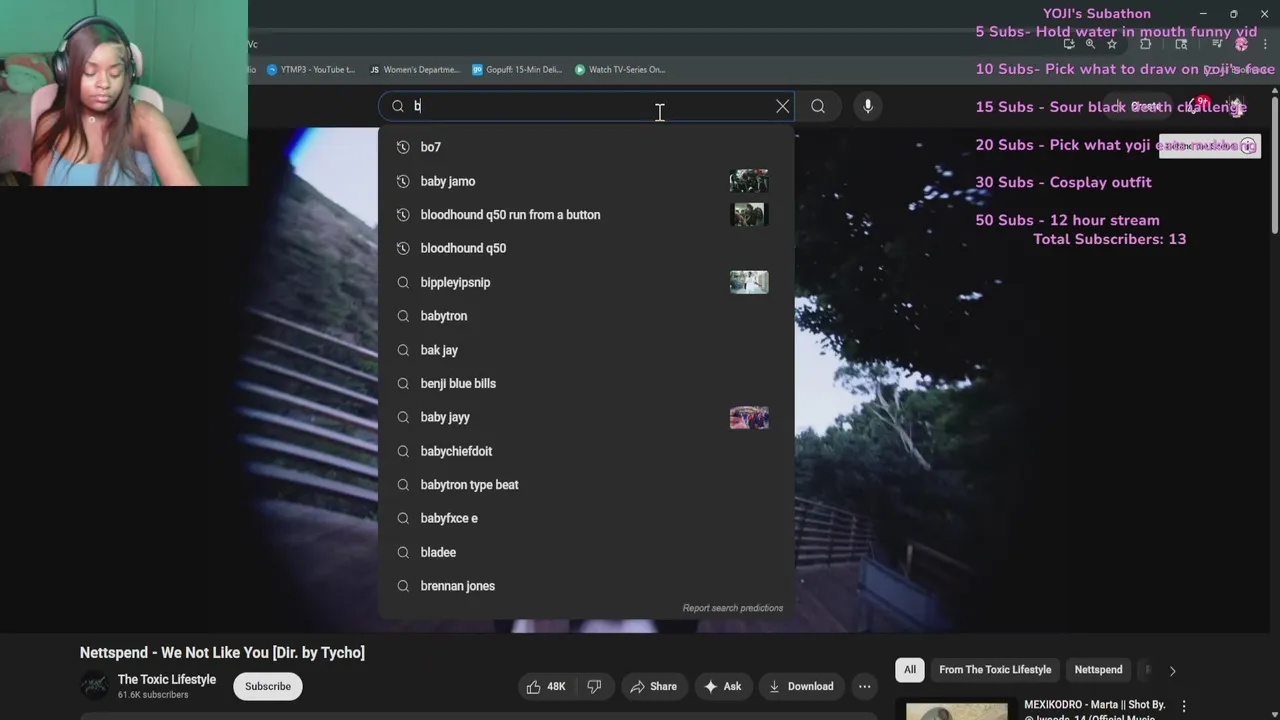Viewport: 1280px width, 720px height.
Task: Open the Chrome three-dot menu
Action: pos(1265,44)
